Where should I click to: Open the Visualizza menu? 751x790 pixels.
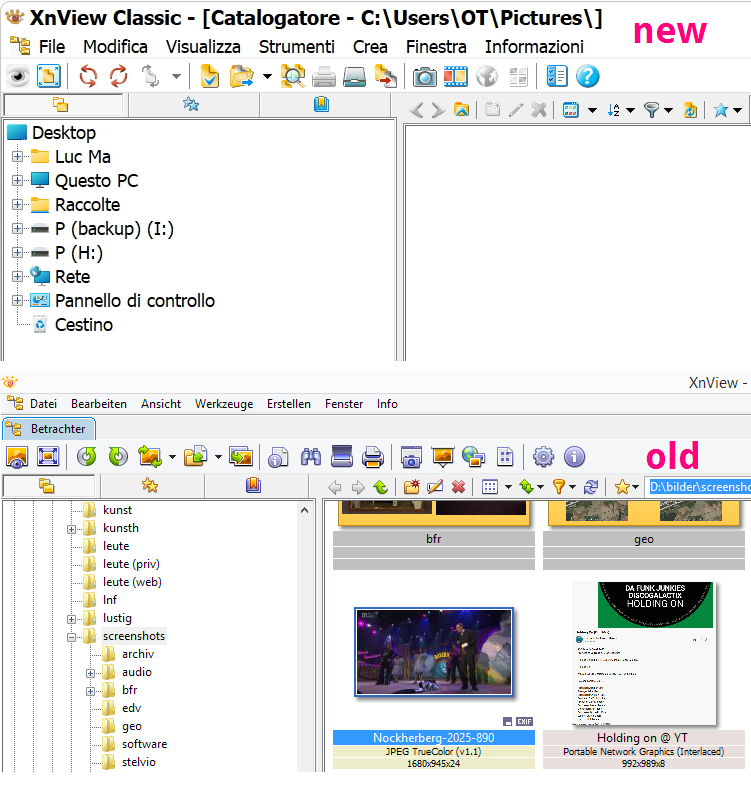(203, 47)
